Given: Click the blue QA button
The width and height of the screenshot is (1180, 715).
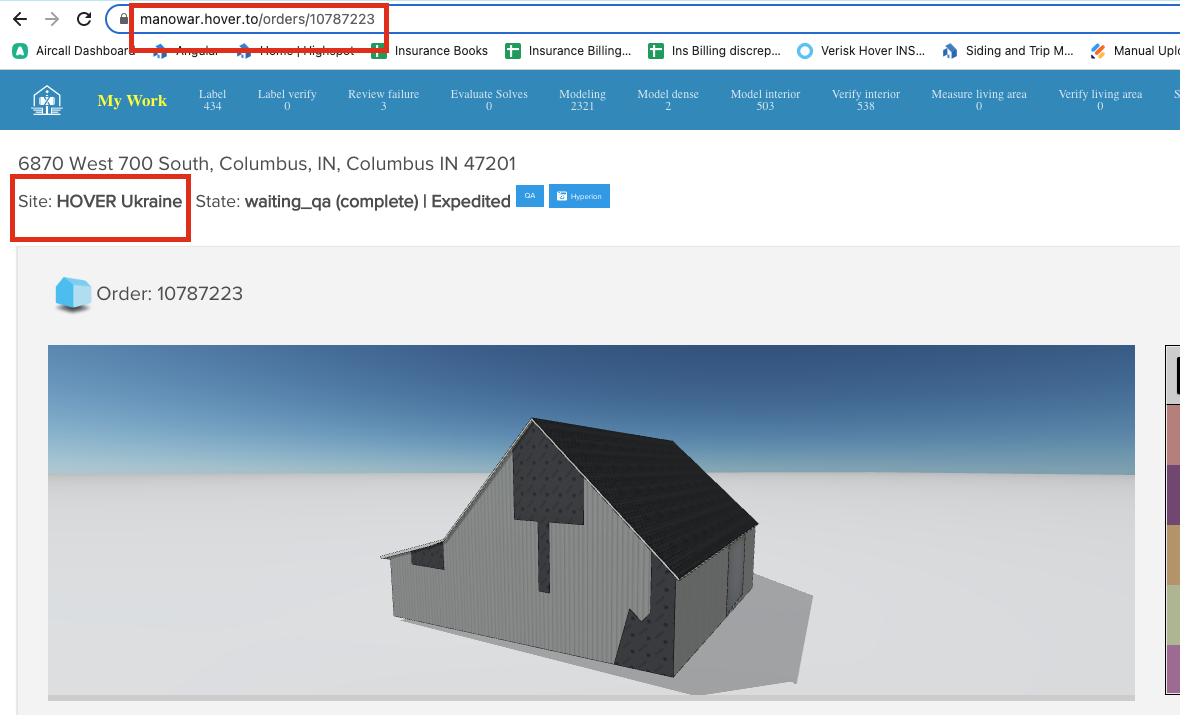Looking at the screenshot, I should pos(530,196).
